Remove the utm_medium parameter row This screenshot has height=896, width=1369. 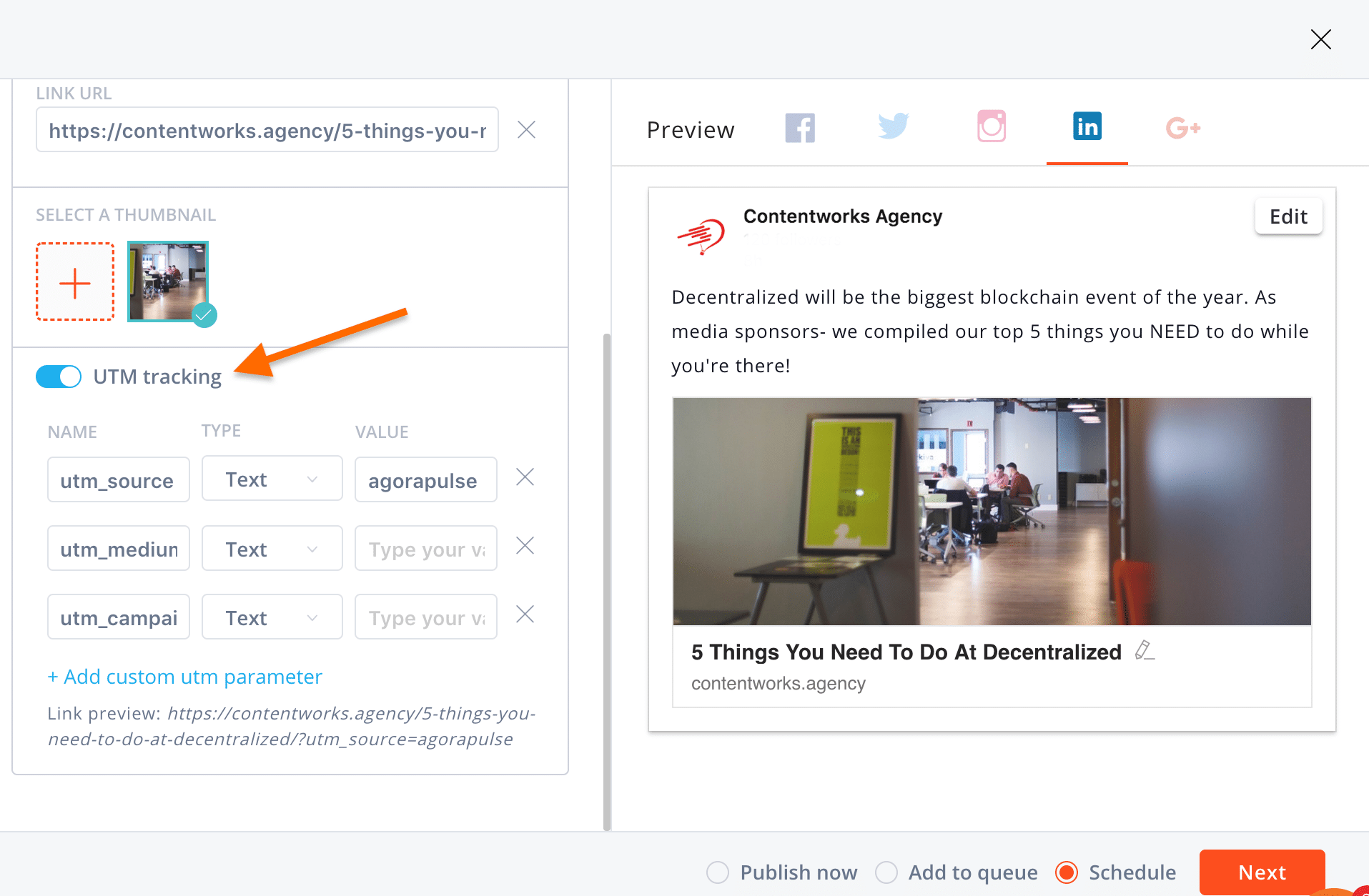click(x=525, y=546)
